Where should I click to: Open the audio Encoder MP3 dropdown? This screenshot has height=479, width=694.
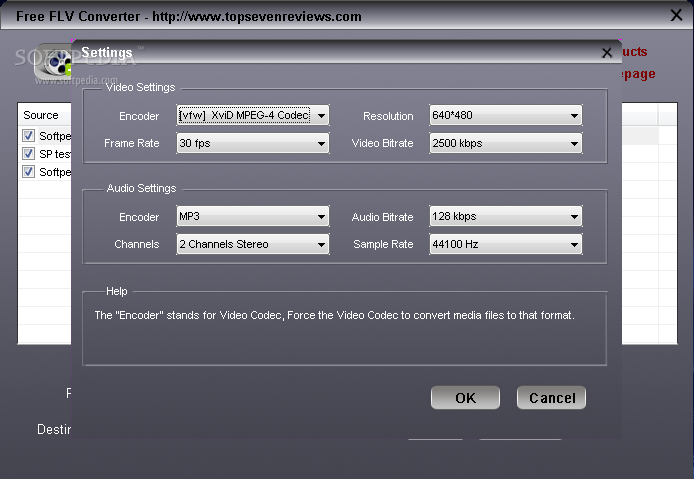(253, 216)
